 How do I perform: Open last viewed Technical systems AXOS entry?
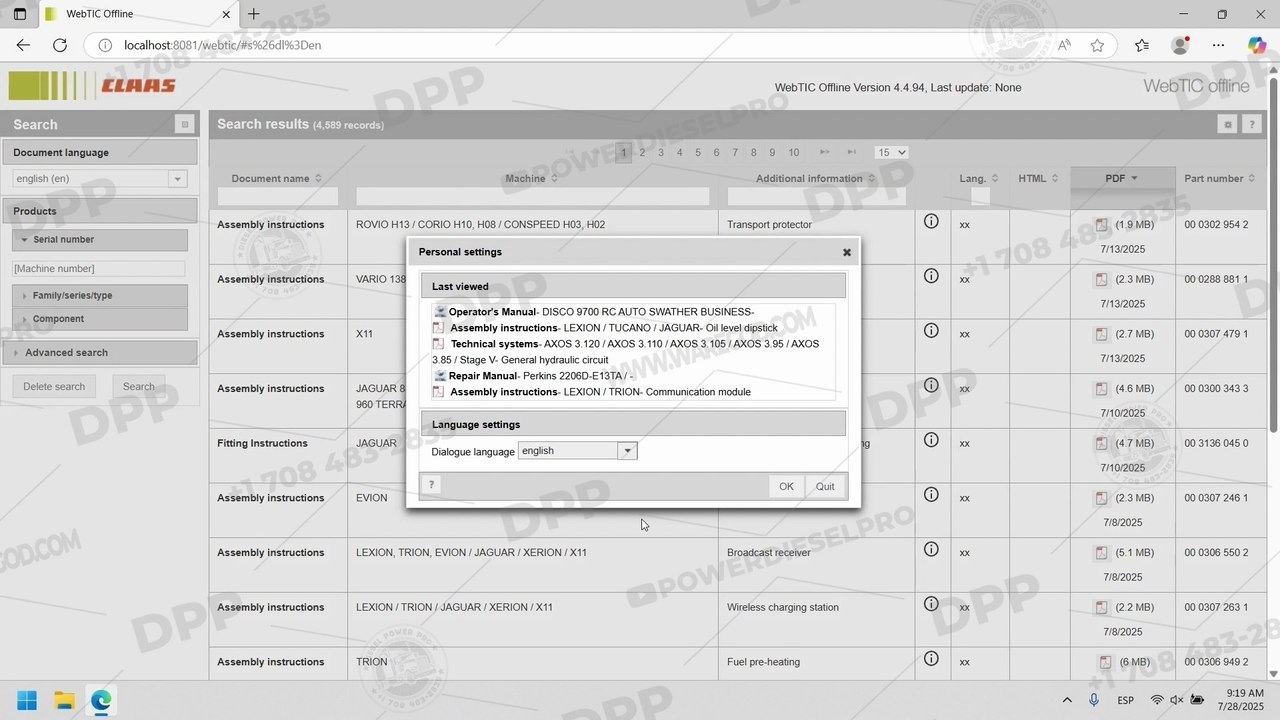pyautogui.click(x=626, y=352)
